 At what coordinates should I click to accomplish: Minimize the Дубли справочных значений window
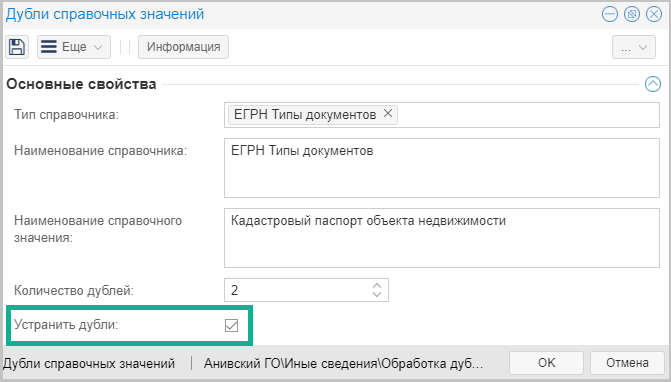610,14
